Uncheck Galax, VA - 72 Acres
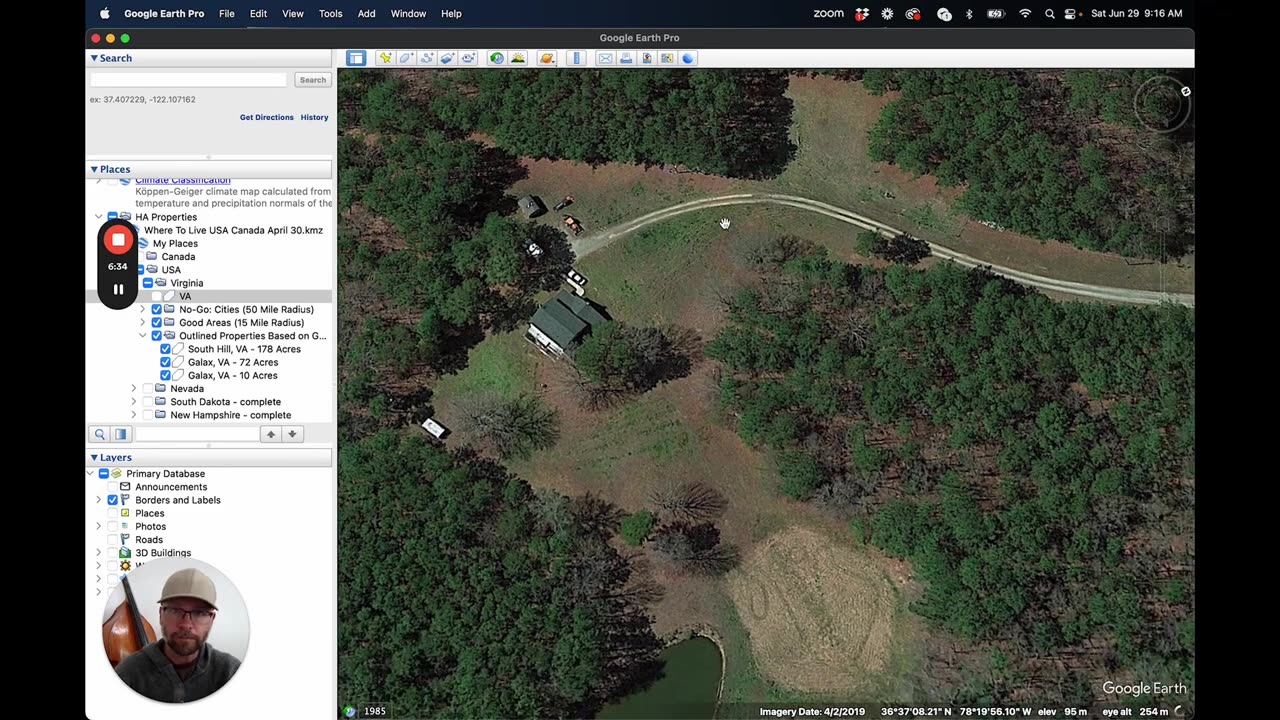The width and height of the screenshot is (1280, 720). (x=165, y=362)
